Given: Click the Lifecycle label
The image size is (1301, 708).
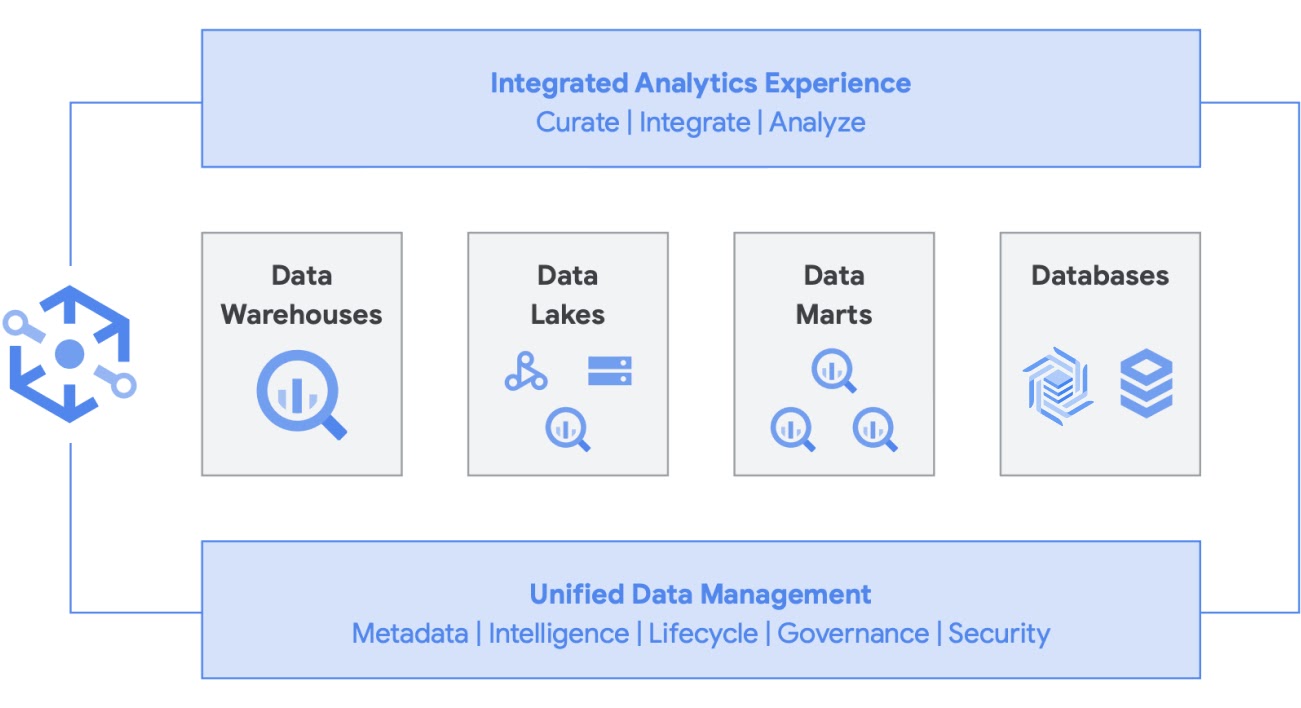Looking at the screenshot, I should coord(703,634).
